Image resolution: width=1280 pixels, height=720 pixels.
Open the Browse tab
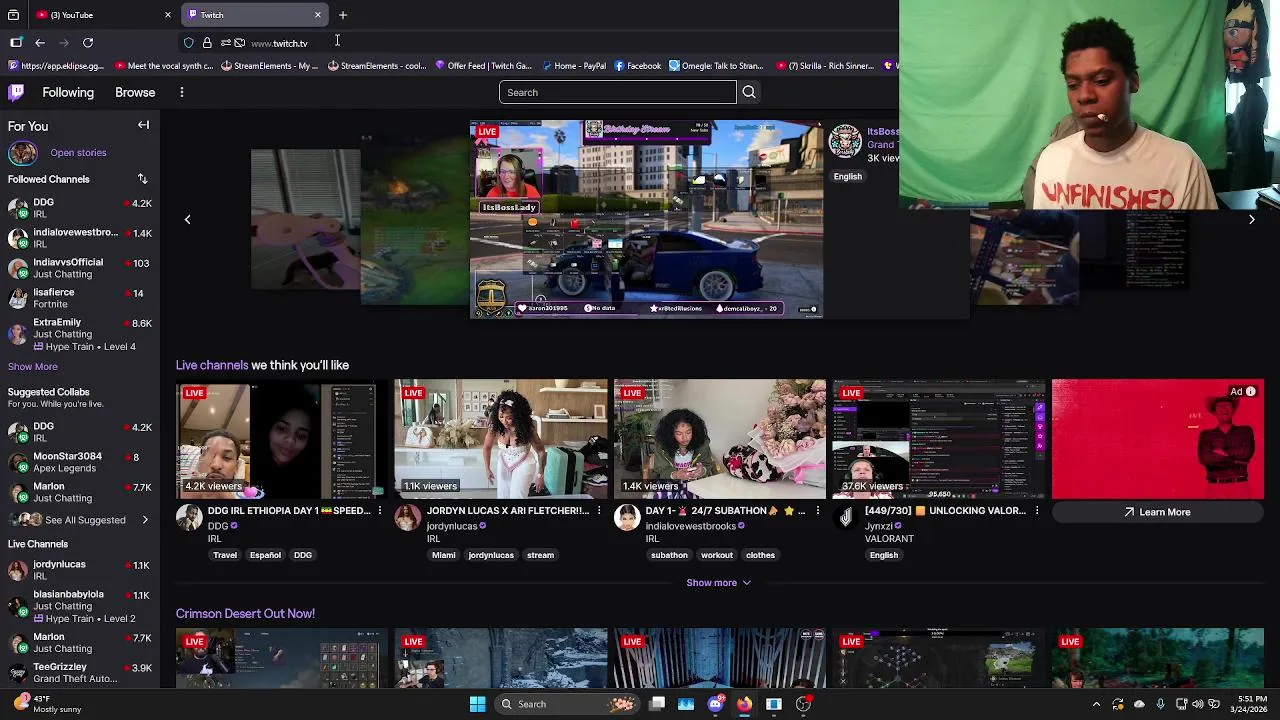tap(135, 92)
